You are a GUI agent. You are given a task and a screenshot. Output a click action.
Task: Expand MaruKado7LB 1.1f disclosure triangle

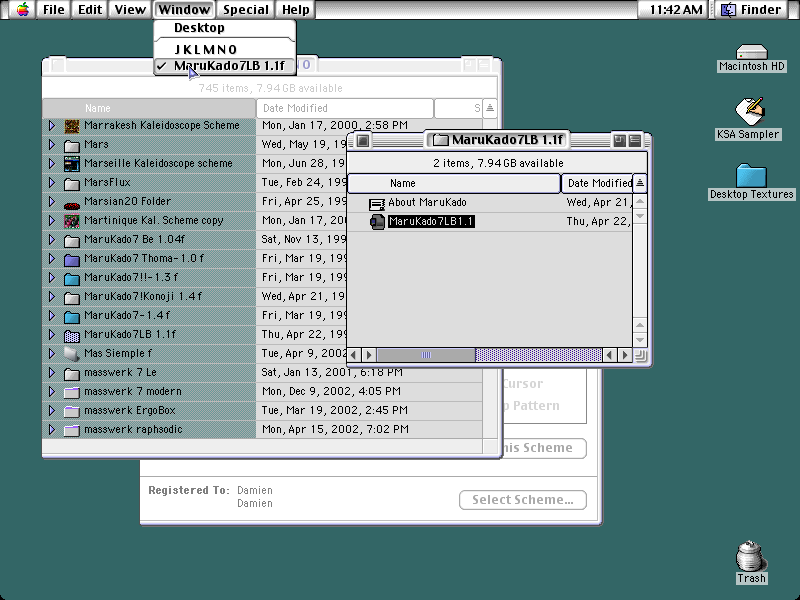point(52,335)
